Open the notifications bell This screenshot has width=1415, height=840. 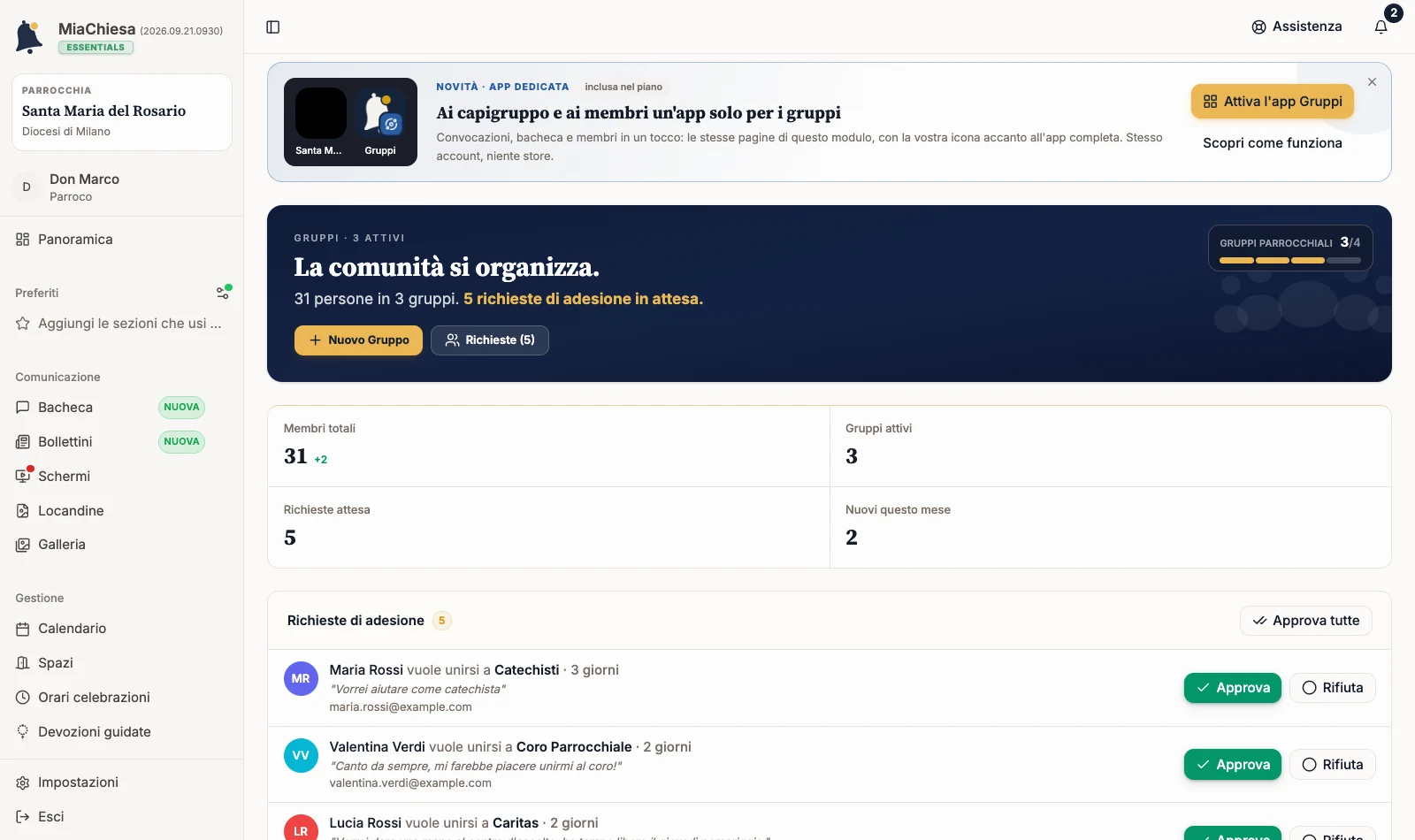click(1381, 27)
